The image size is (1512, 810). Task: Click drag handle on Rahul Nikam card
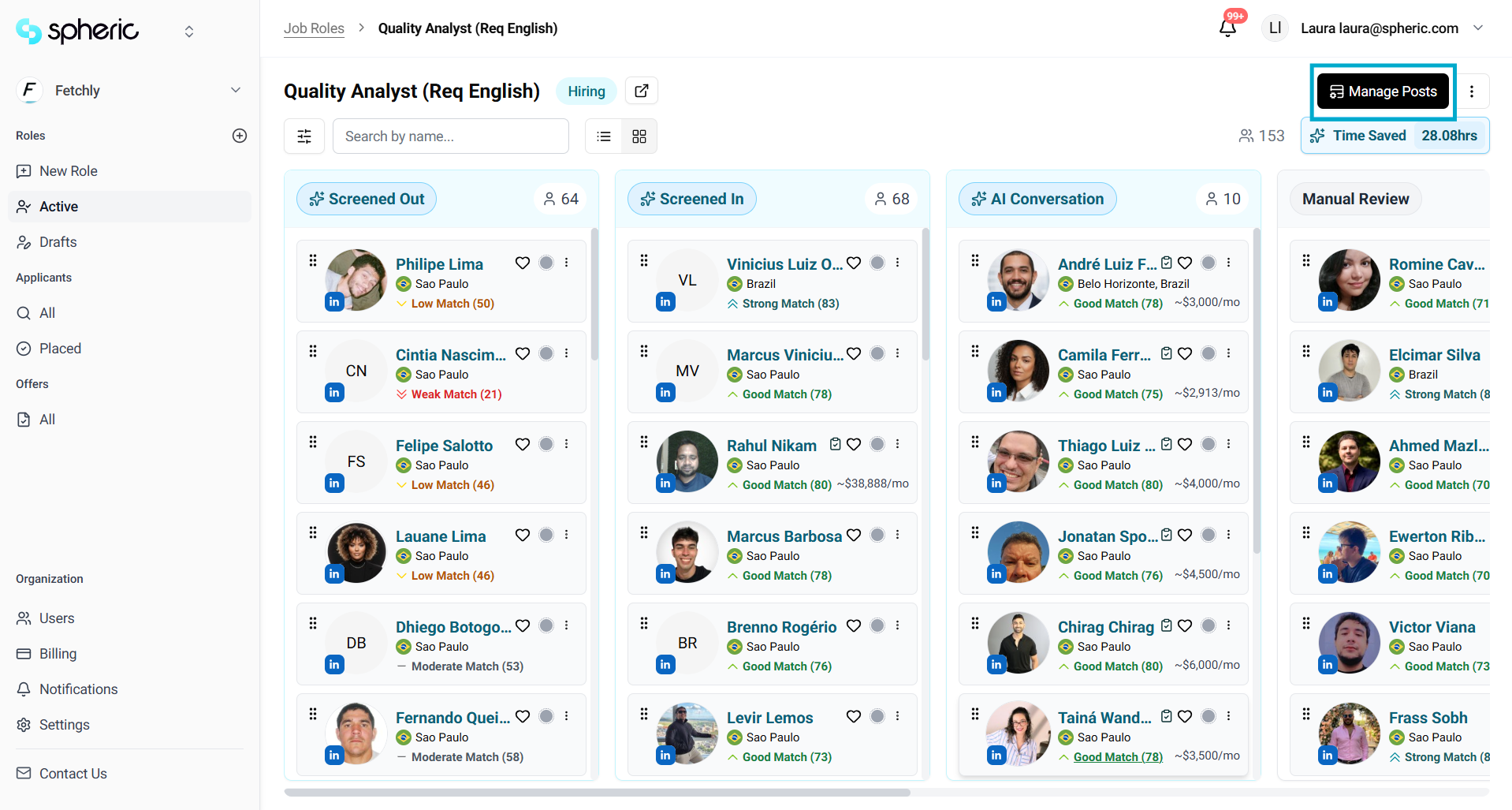coord(644,442)
